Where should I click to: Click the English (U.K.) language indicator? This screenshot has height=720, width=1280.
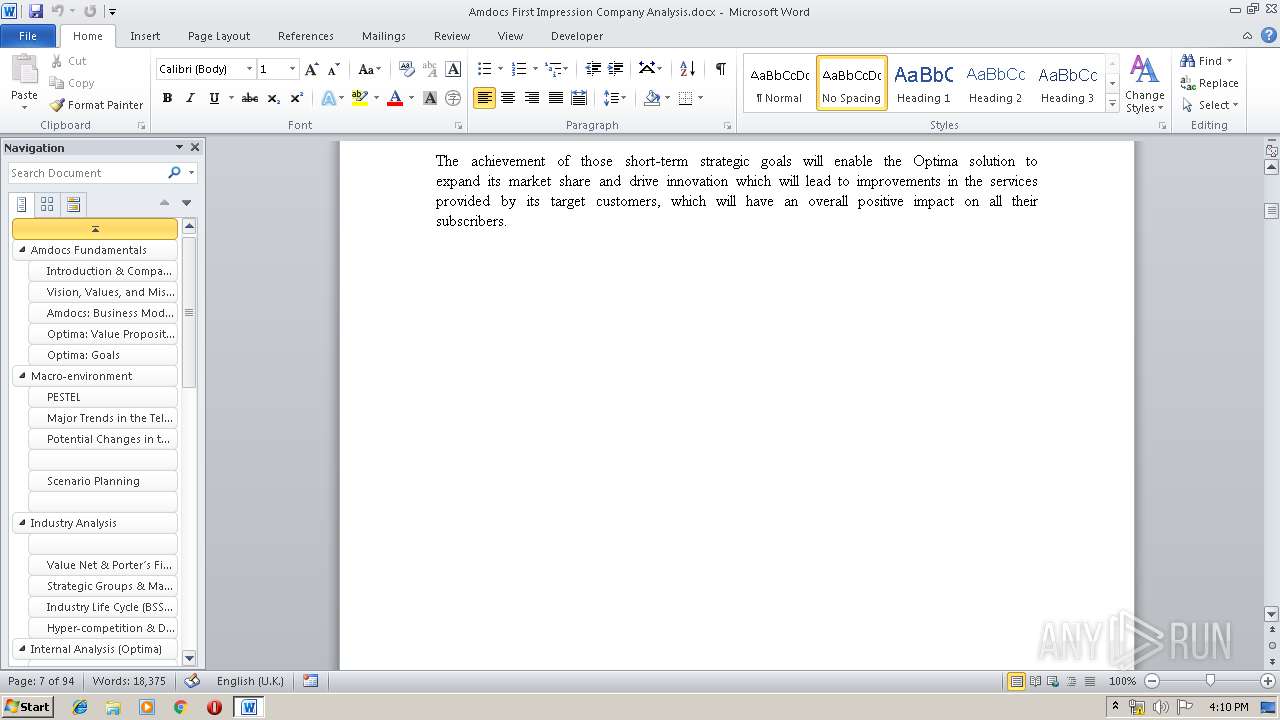pyautogui.click(x=250, y=681)
